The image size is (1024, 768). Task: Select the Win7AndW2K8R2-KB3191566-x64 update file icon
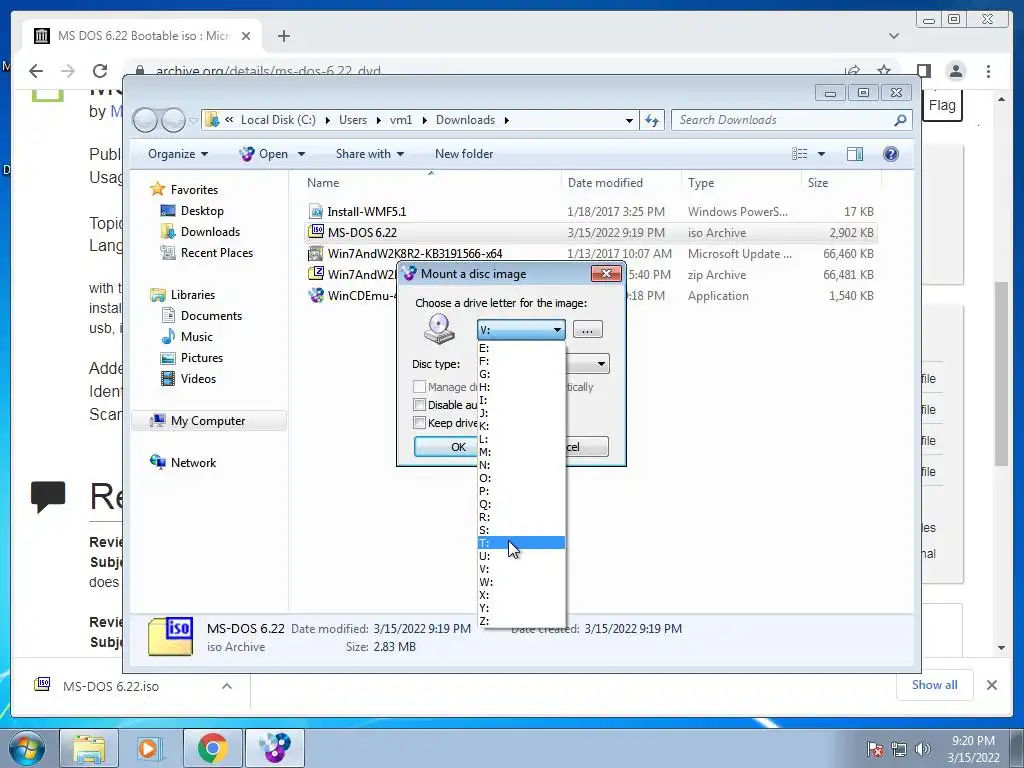pyautogui.click(x=316, y=253)
